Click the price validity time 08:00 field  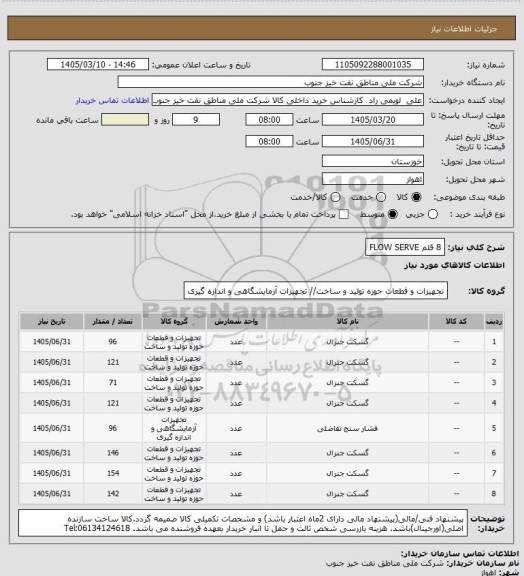(269, 141)
